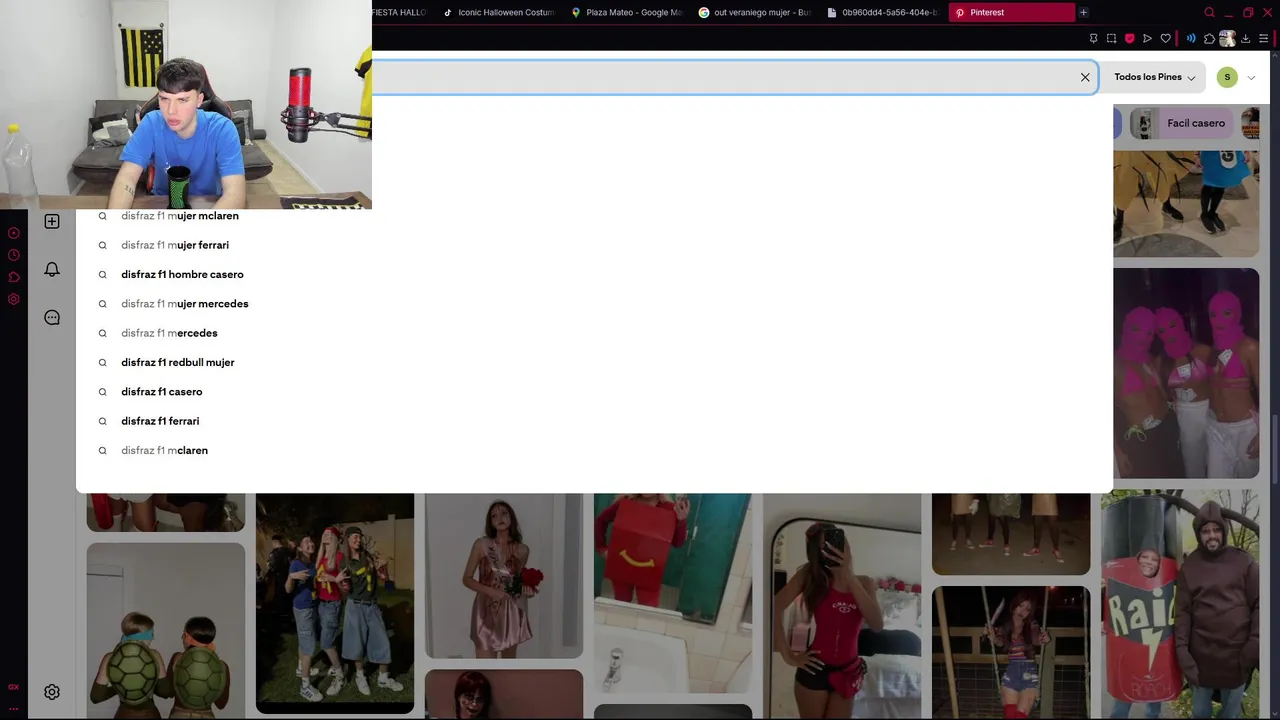Viewport: 1280px width, 720px height.
Task: Click search icon beside 'disfraz f1 ferrari'
Action: 102,421
